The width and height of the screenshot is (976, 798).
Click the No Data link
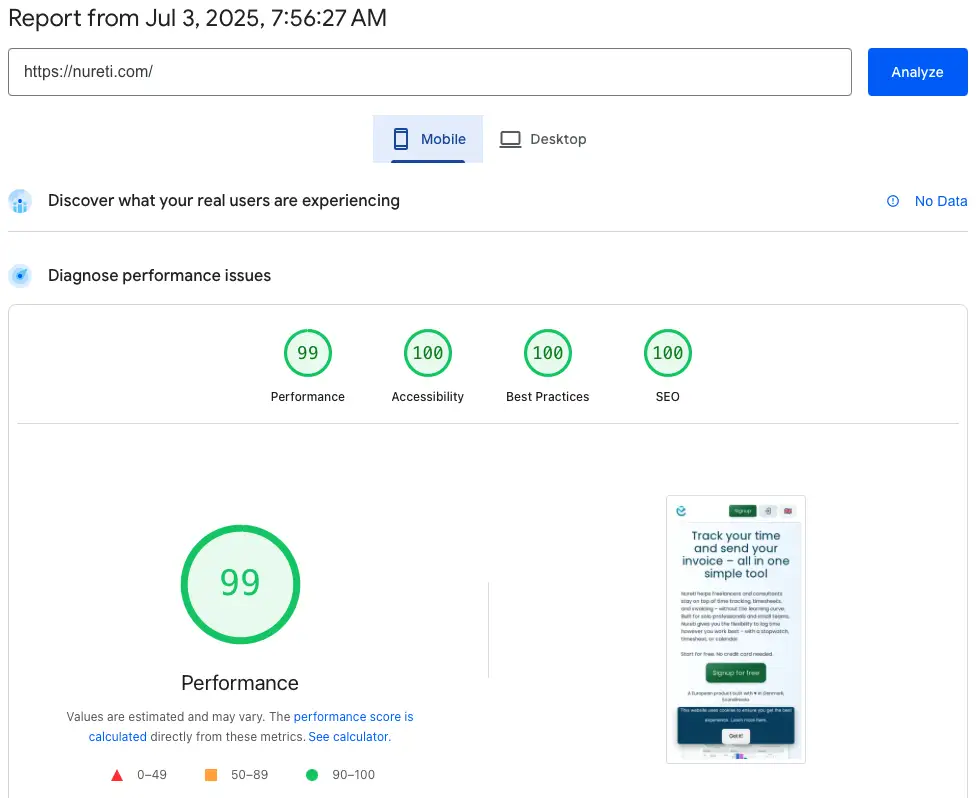pyautogui.click(x=941, y=201)
